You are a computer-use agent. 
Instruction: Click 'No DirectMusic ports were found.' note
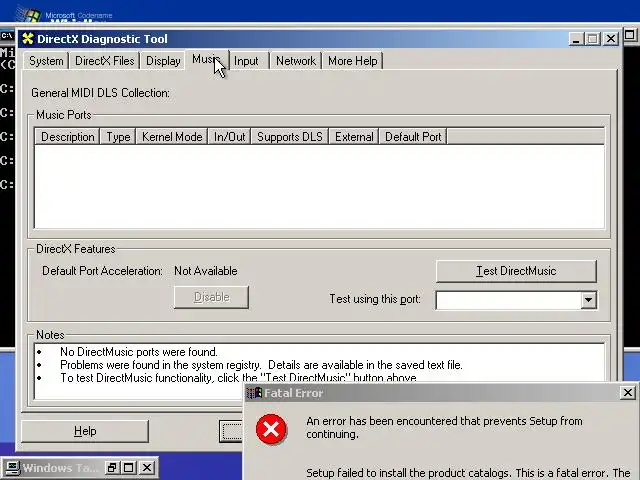[139, 352]
